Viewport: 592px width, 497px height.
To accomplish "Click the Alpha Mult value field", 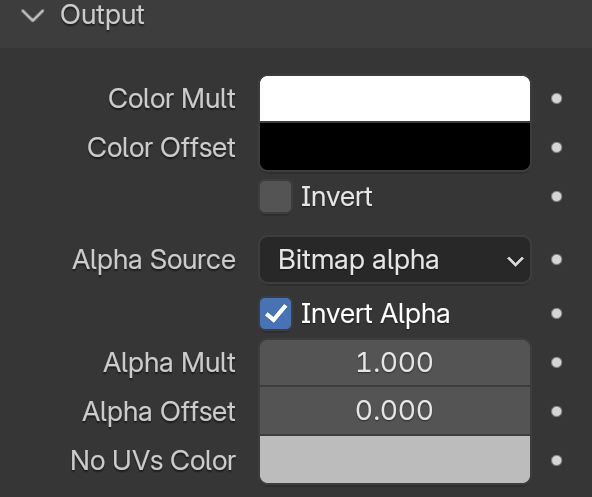I will [x=395, y=363].
